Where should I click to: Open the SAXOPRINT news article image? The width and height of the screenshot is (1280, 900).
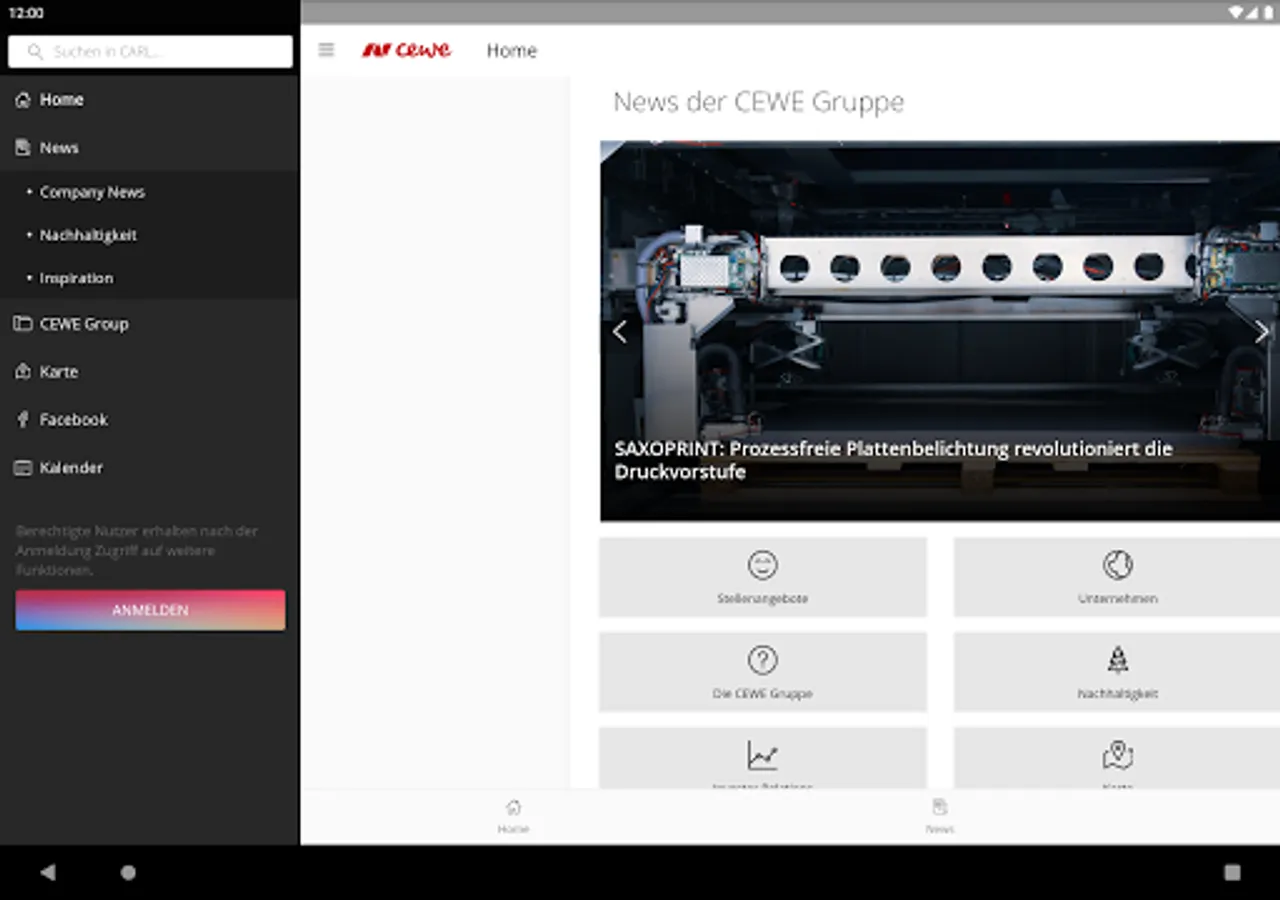coord(940,331)
